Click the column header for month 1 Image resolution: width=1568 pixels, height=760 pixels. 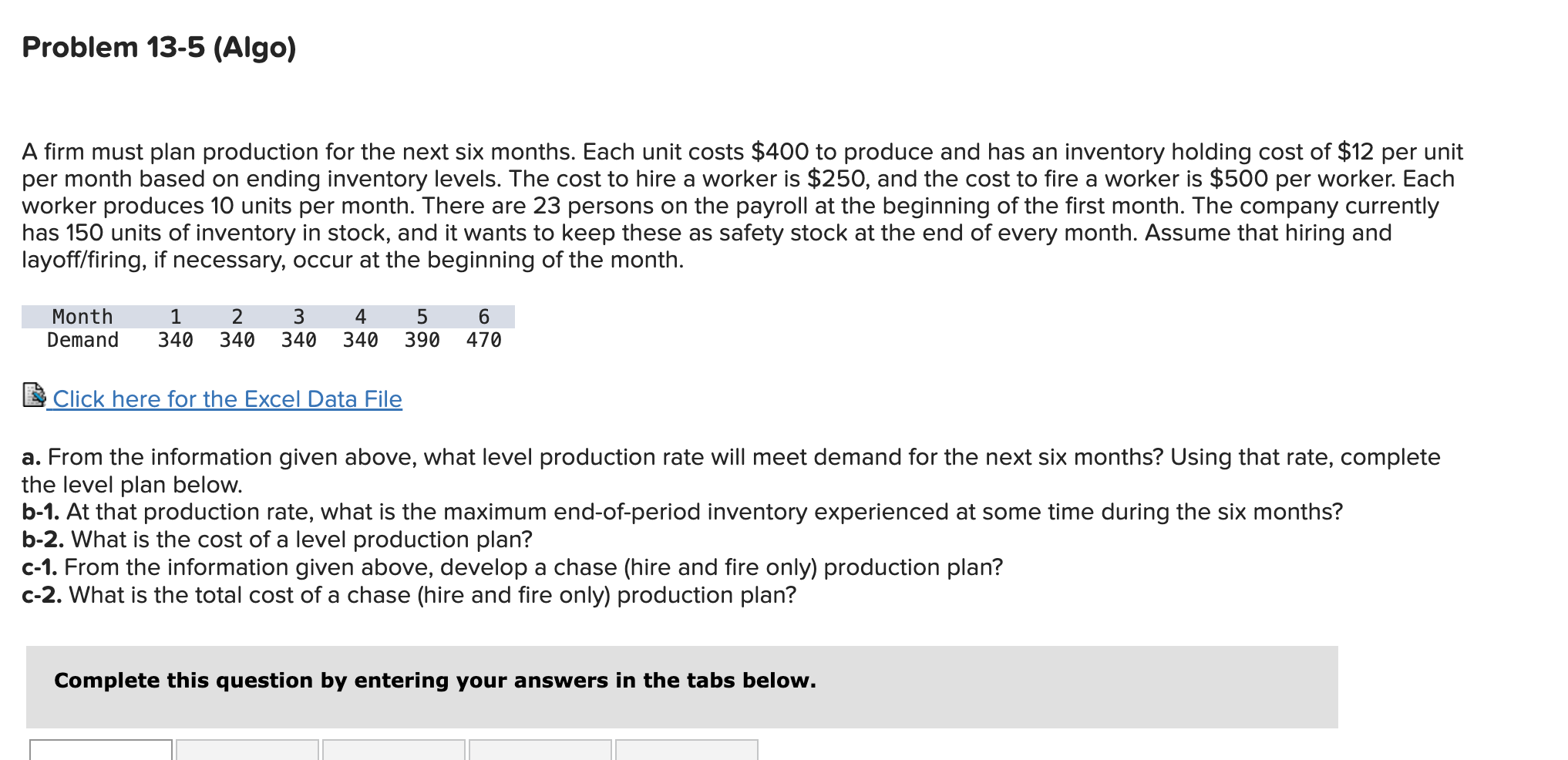point(177,316)
